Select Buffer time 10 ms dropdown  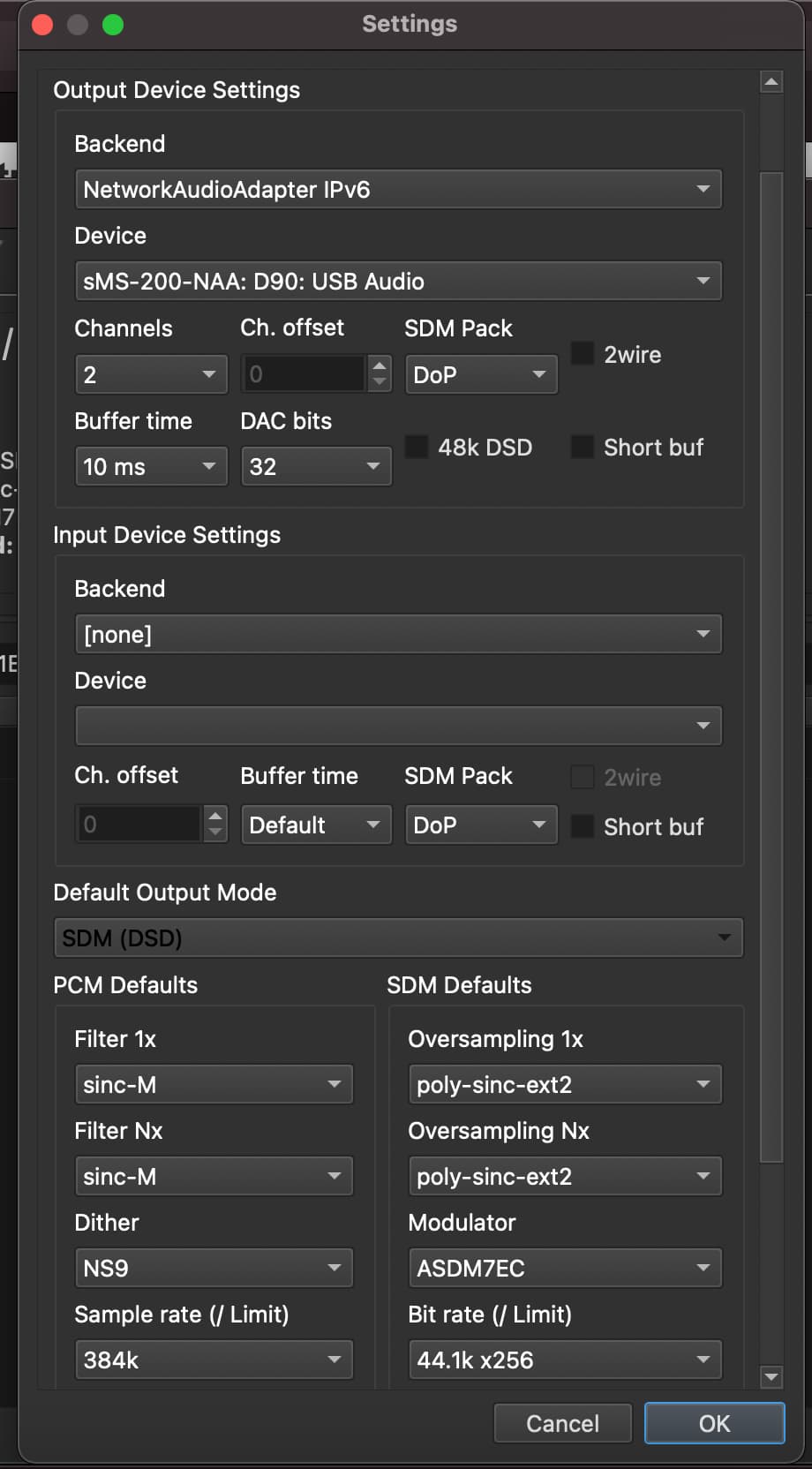(x=152, y=466)
